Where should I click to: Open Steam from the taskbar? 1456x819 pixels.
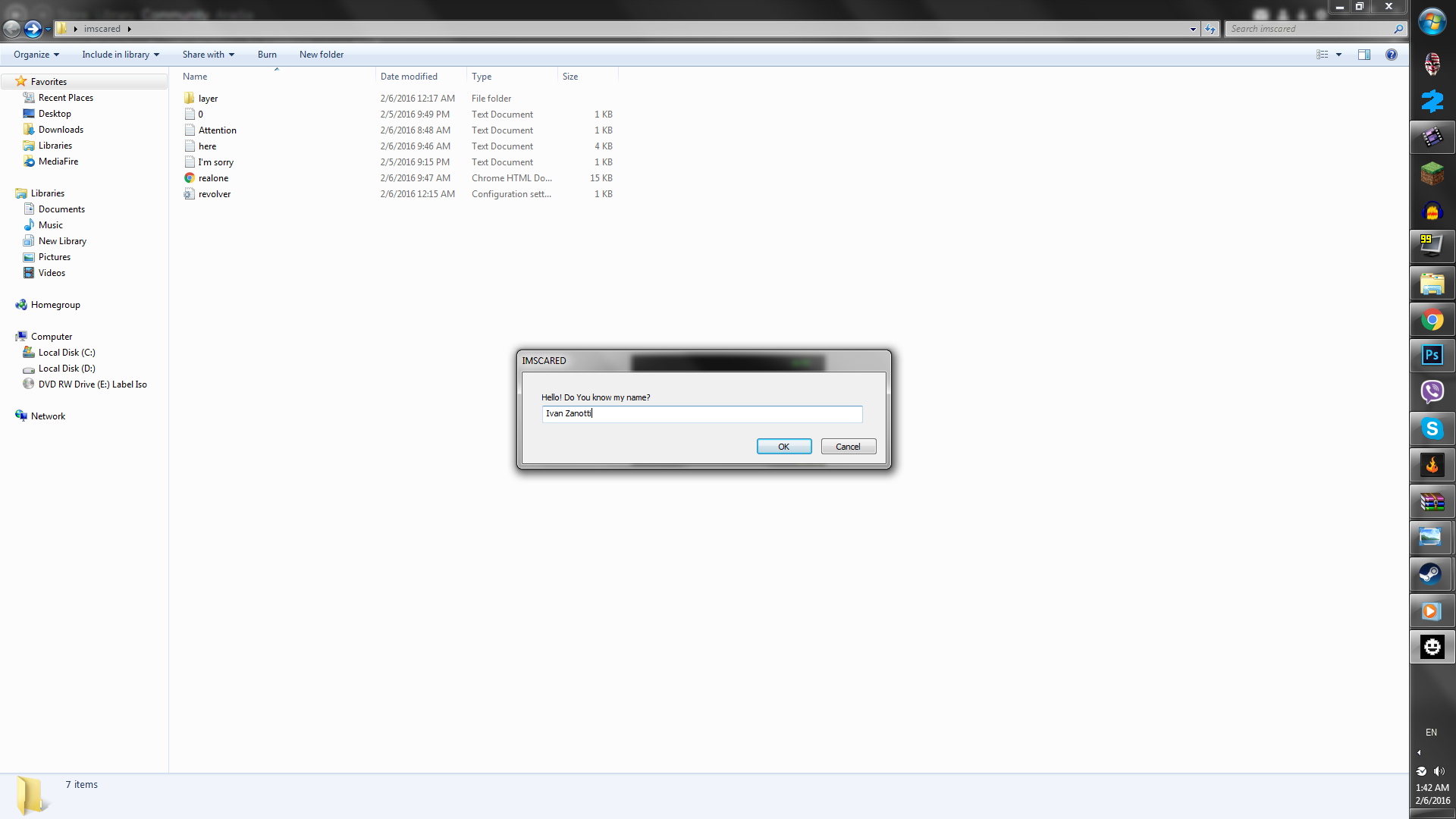point(1432,574)
